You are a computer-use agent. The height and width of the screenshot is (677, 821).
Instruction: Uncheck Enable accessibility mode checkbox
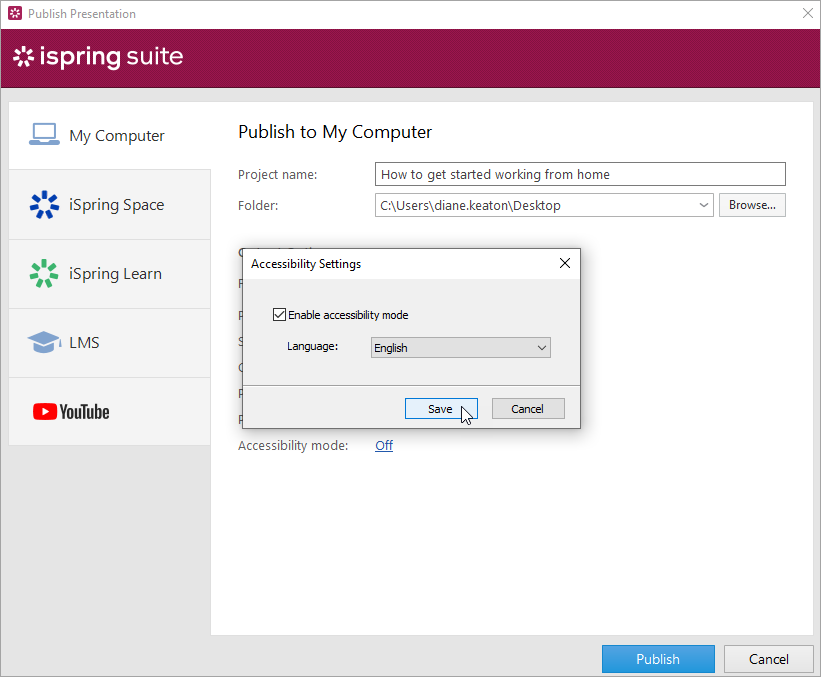(279, 315)
